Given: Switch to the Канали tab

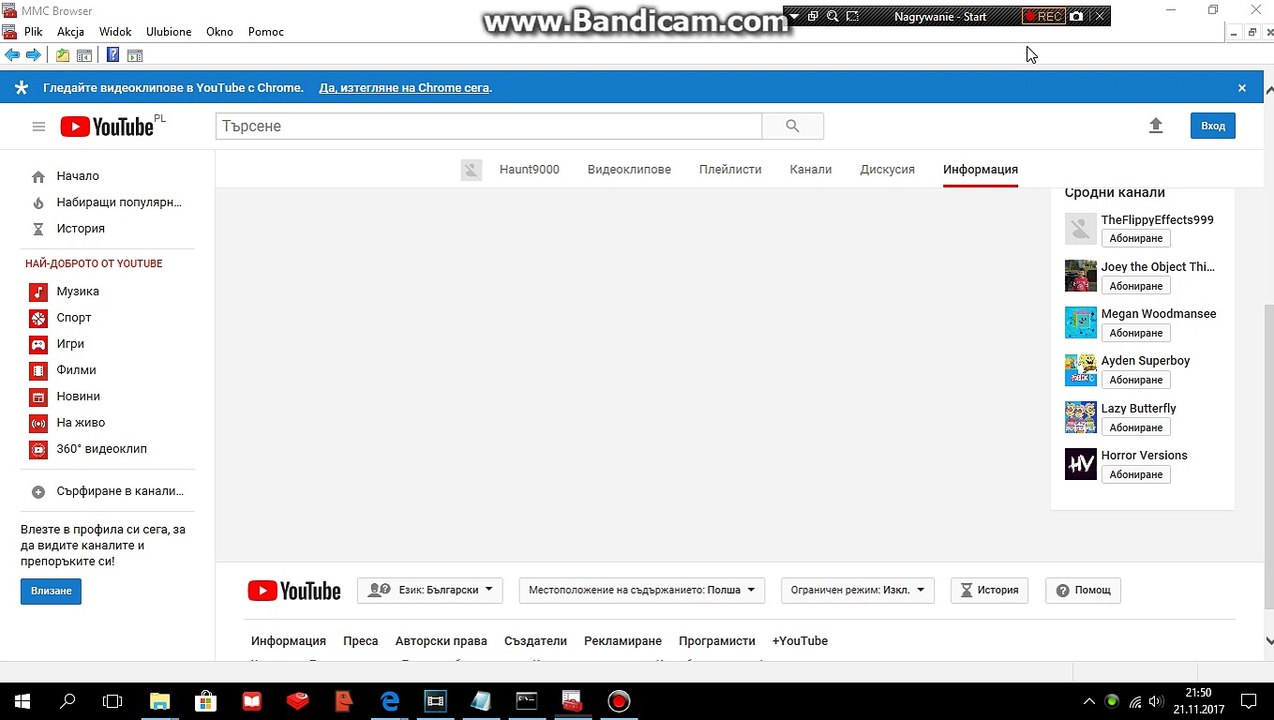Looking at the screenshot, I should 811,169.
